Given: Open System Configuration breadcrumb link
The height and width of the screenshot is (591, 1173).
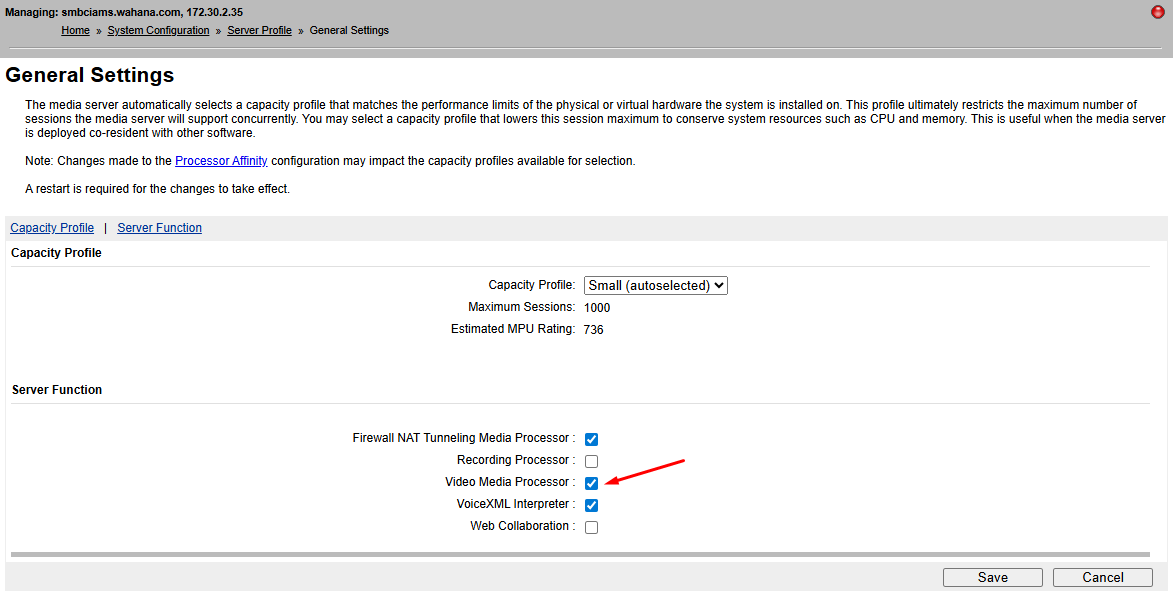Looking at the screenshot, I should (158, 31).
